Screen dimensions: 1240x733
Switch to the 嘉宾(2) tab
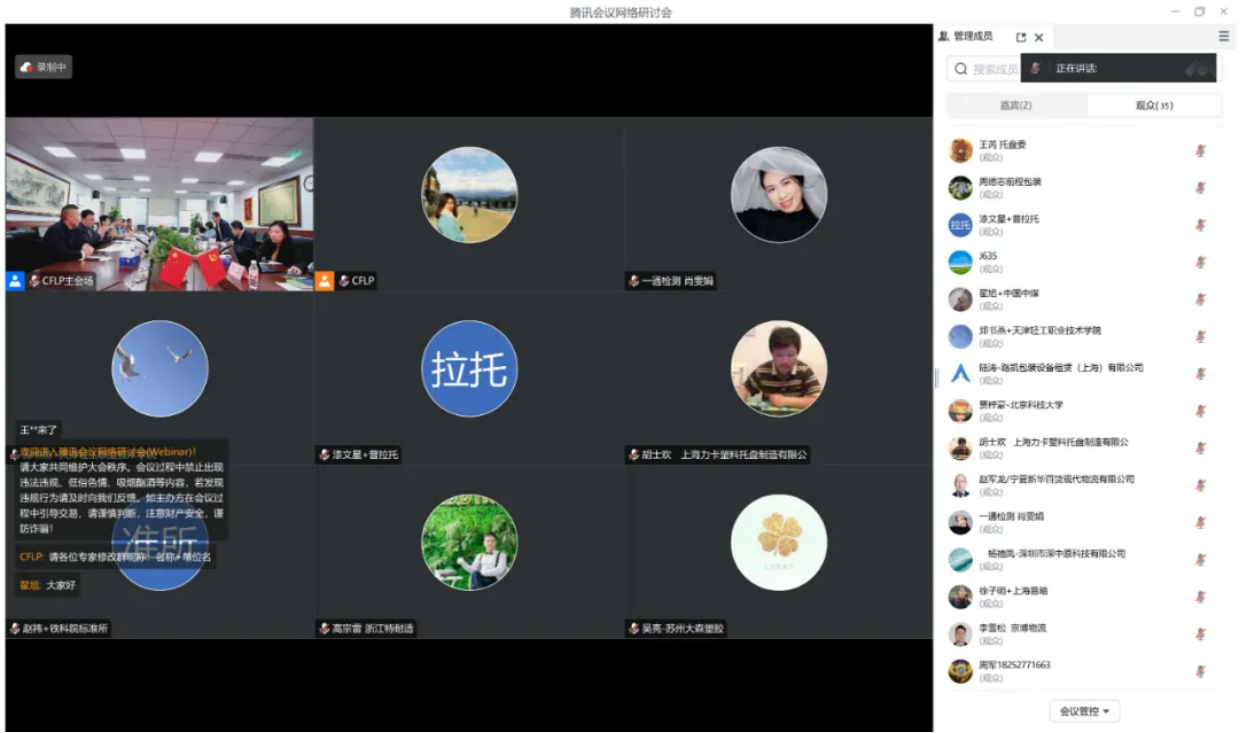1016,106
